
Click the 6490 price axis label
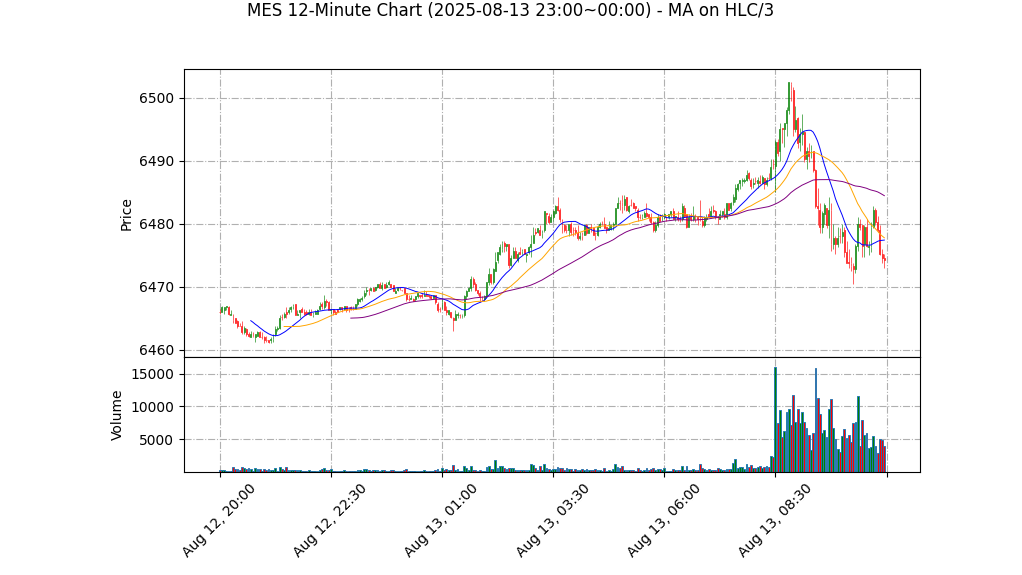[156, 162]
